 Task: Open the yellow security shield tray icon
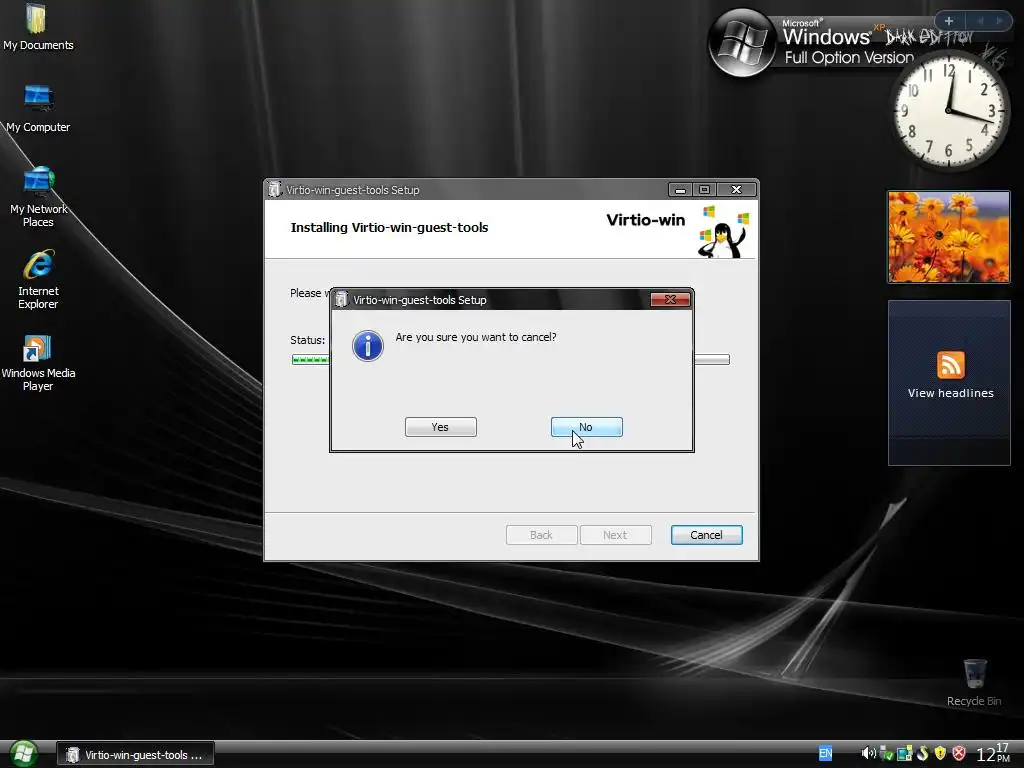click(940, 754)
